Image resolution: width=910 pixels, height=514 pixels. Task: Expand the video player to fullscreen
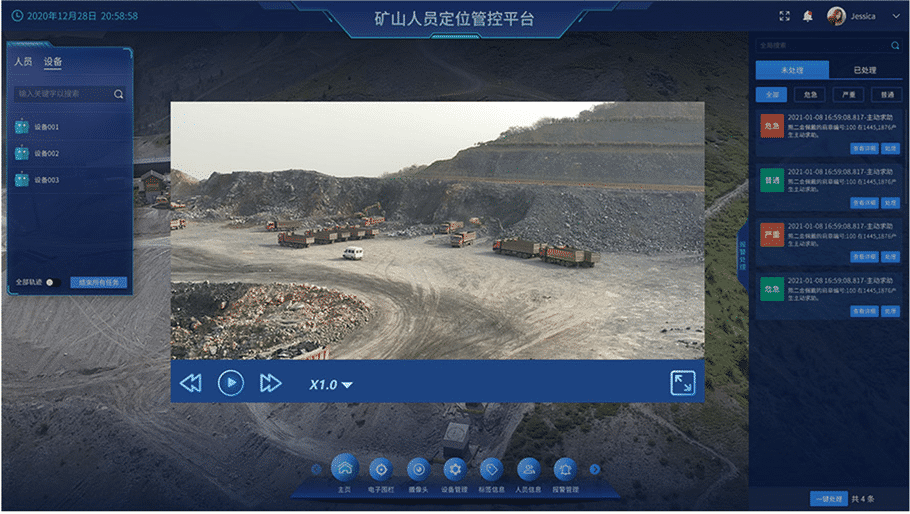coord(682,383)
